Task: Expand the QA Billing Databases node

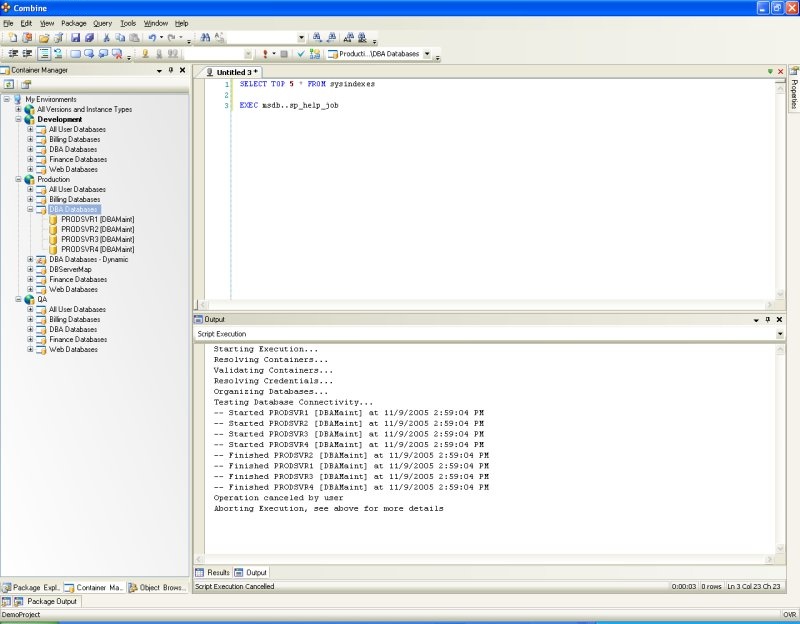Action: 31,319
